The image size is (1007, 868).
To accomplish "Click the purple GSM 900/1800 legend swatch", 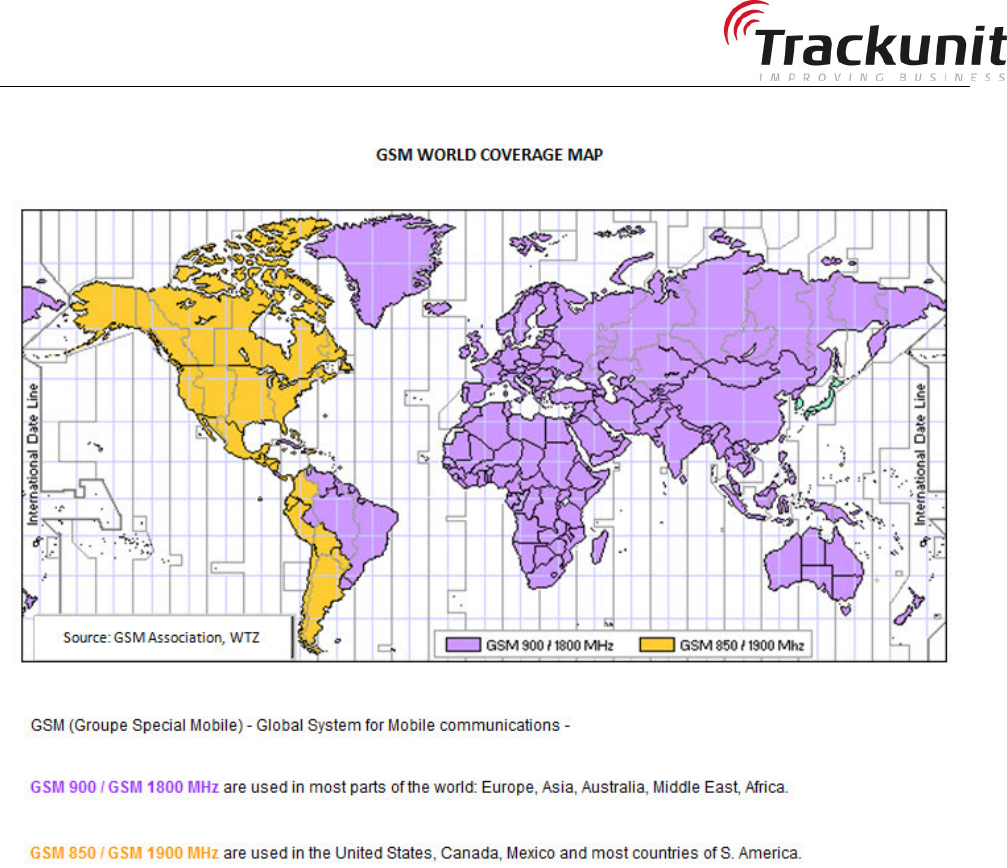I will point(463,645).
